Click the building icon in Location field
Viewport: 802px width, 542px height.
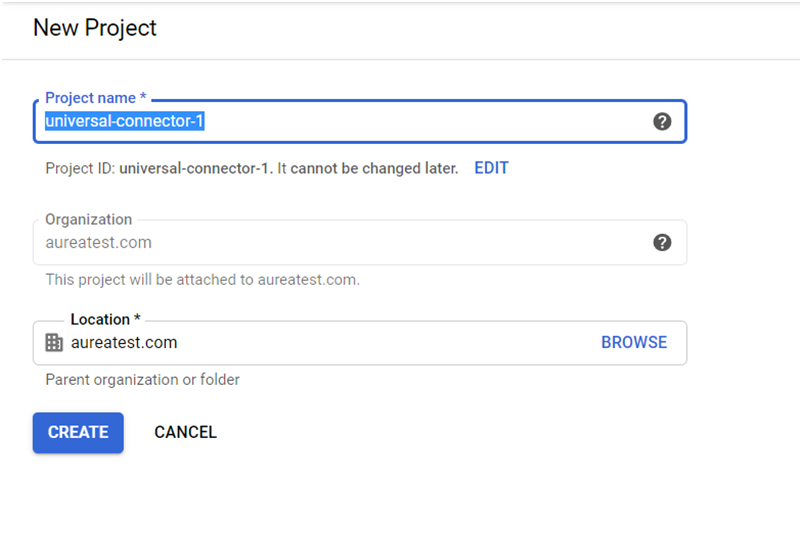pyautogui.click(x=54, y=342)
